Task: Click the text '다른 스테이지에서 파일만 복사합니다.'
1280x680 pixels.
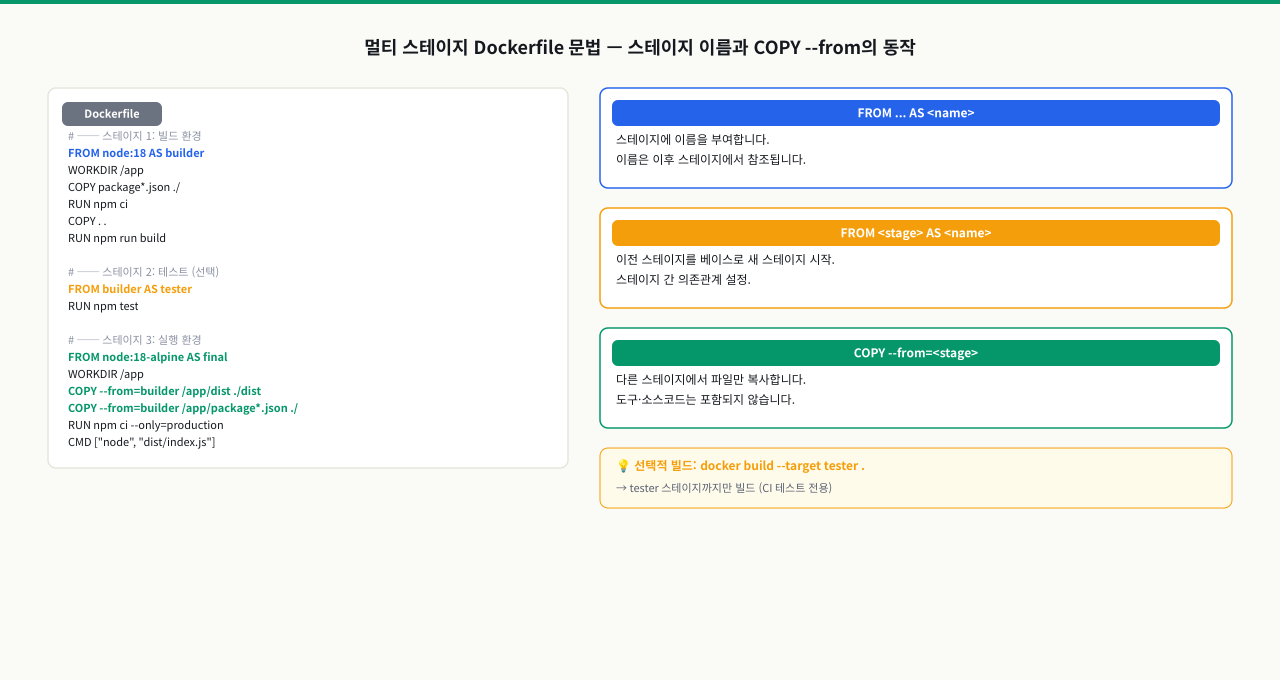Action: (x=711, y=379)
